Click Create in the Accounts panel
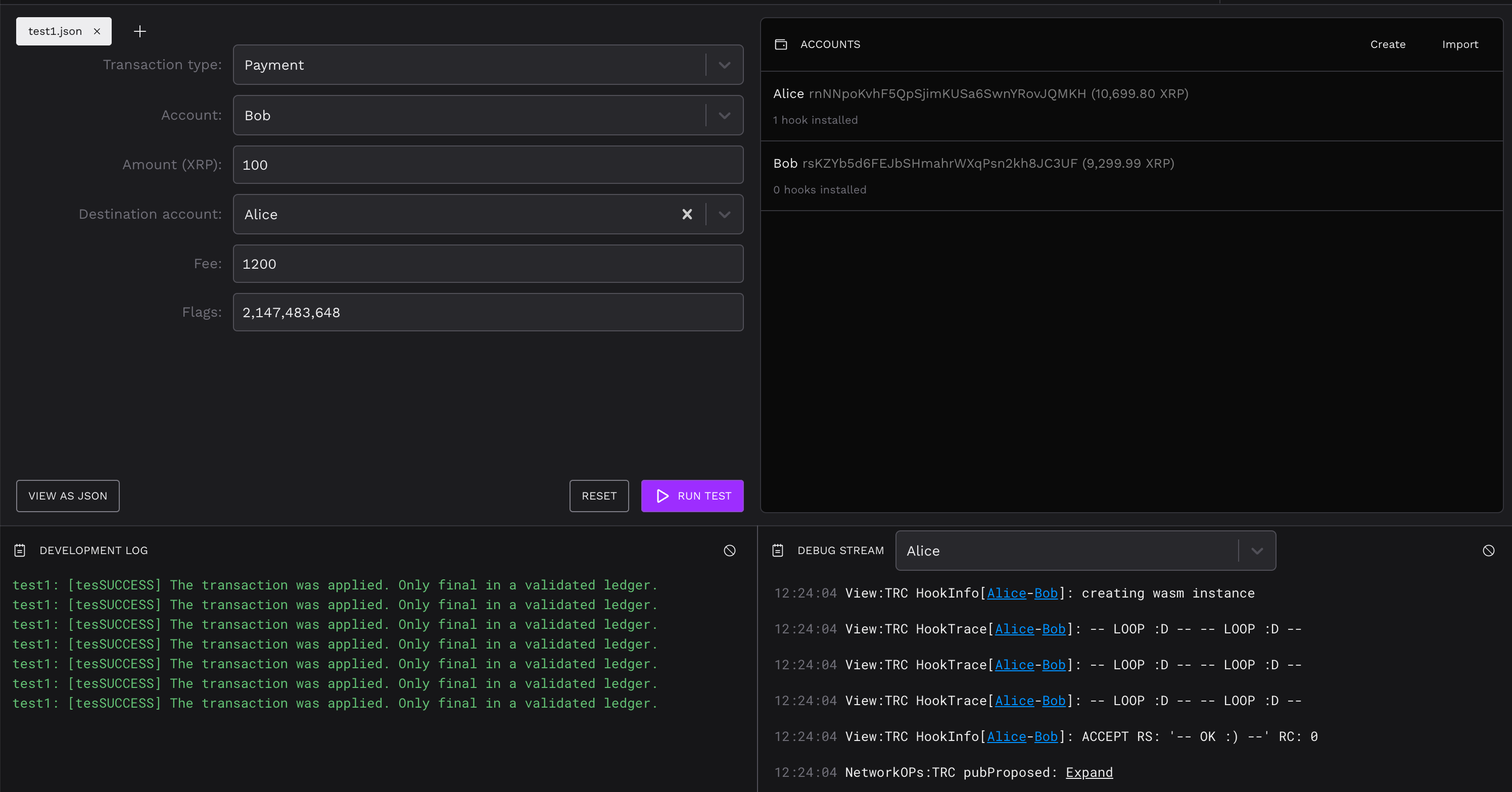The image size is (1512, 792). pyautogui.click(x=1388, y=44)
